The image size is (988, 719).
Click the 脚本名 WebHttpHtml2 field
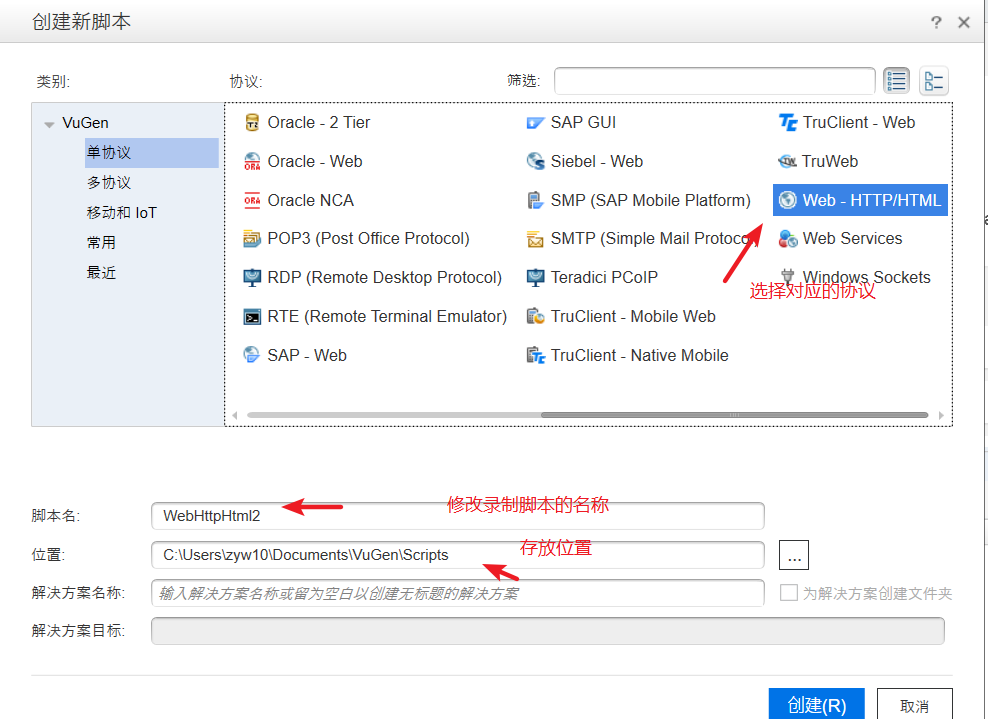457,516
